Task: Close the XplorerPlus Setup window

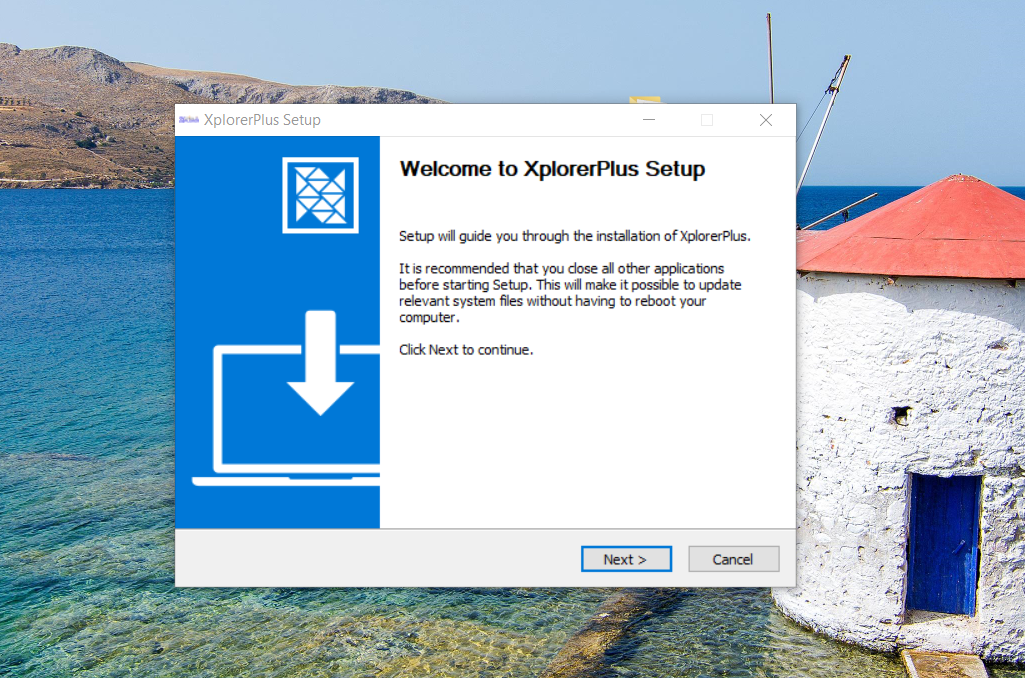Action: (x=766, y=120)
